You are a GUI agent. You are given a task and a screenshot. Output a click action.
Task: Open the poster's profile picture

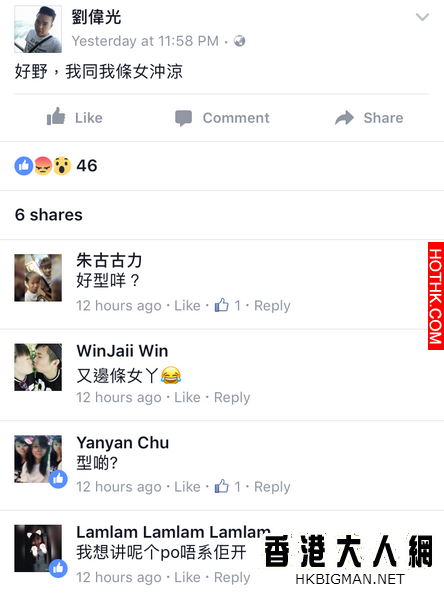(x=38, y=29)
